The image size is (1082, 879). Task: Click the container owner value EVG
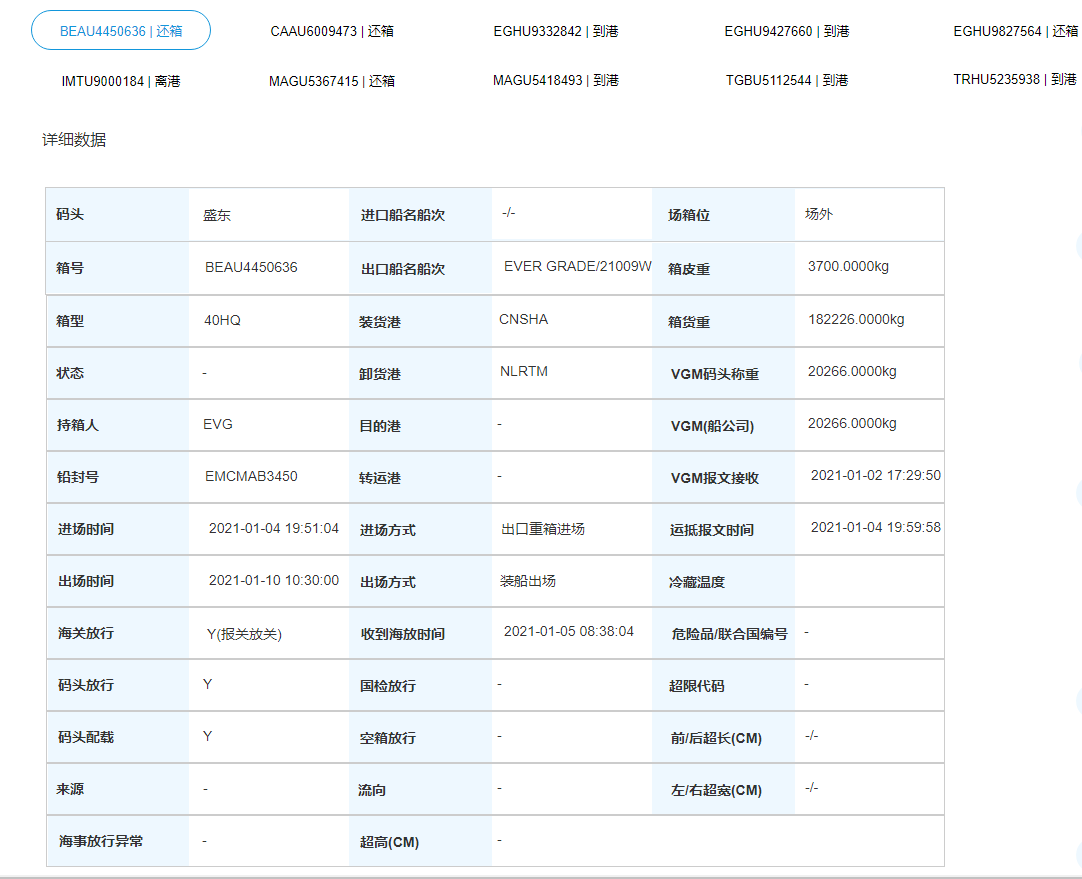pos(217,424)
